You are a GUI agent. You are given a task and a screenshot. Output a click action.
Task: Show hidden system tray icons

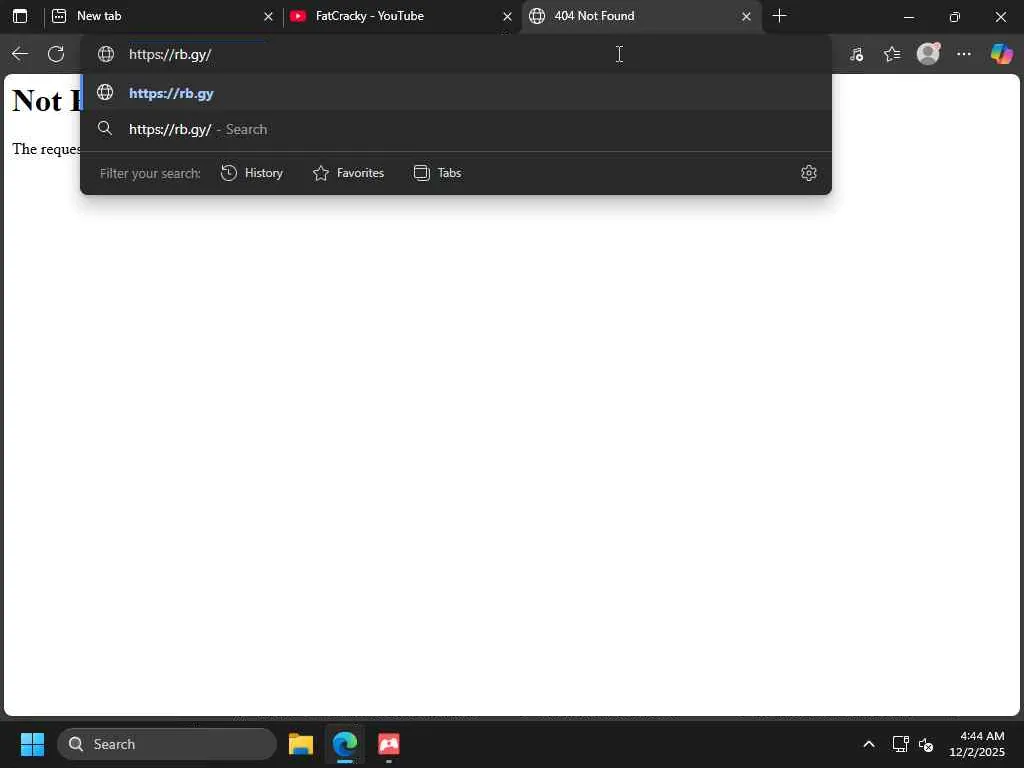[x=869, y=744]
